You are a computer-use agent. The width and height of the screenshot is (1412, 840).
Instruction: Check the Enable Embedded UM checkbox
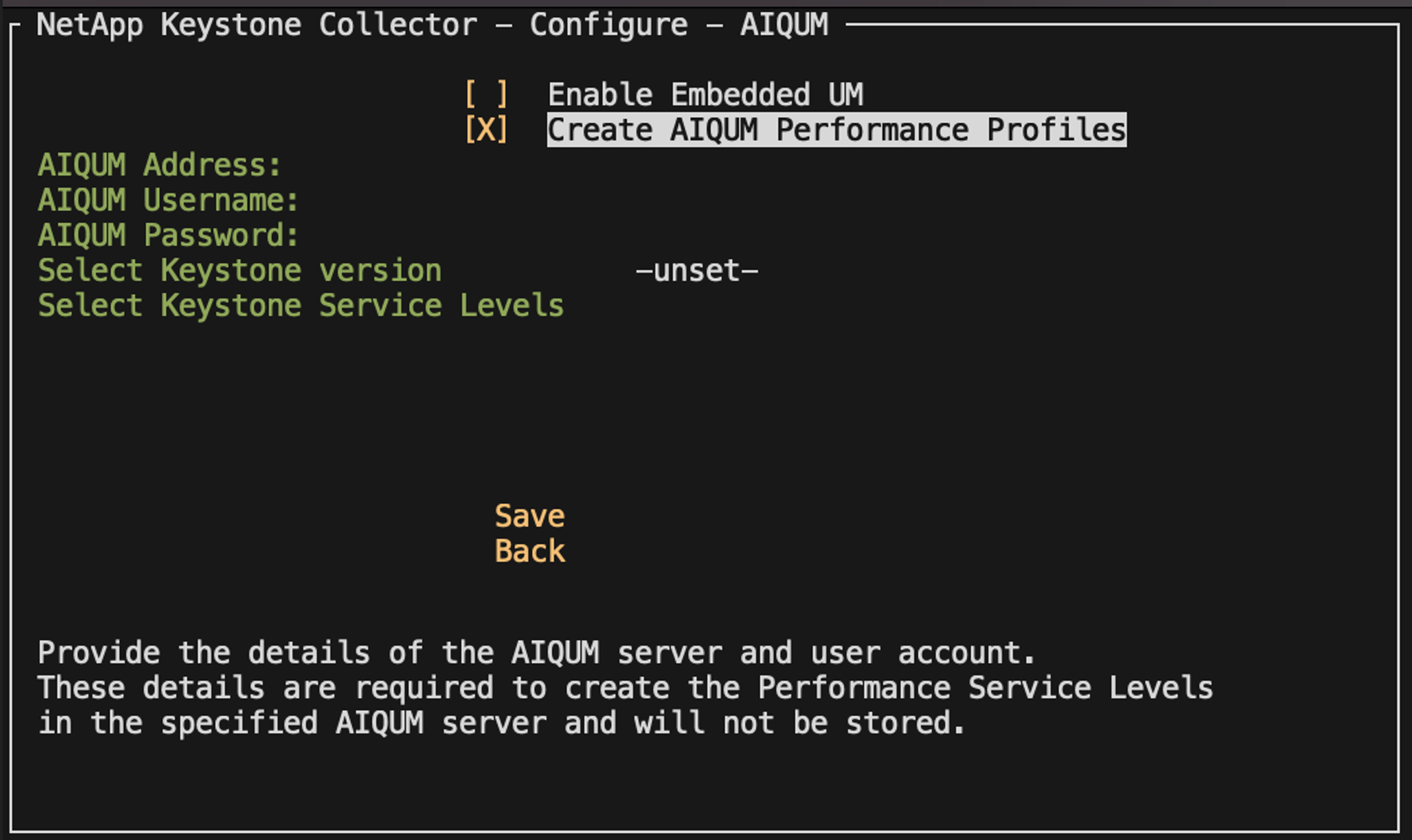point(486,94)
